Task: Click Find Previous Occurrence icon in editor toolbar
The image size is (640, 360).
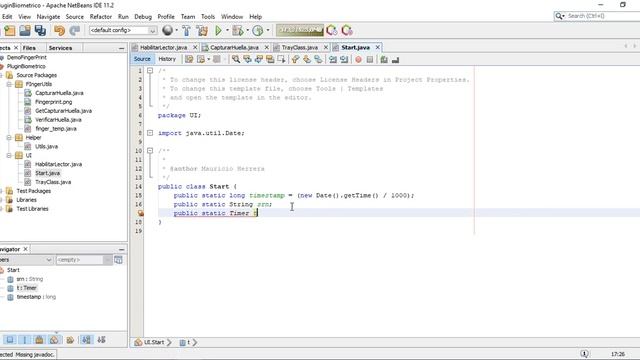Action: [247, 60]
